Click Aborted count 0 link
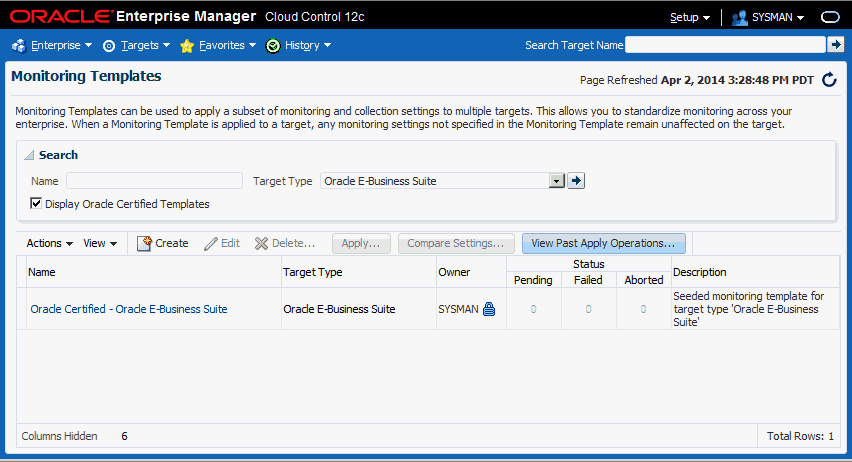The image size is (852, 462). [643, 309]
